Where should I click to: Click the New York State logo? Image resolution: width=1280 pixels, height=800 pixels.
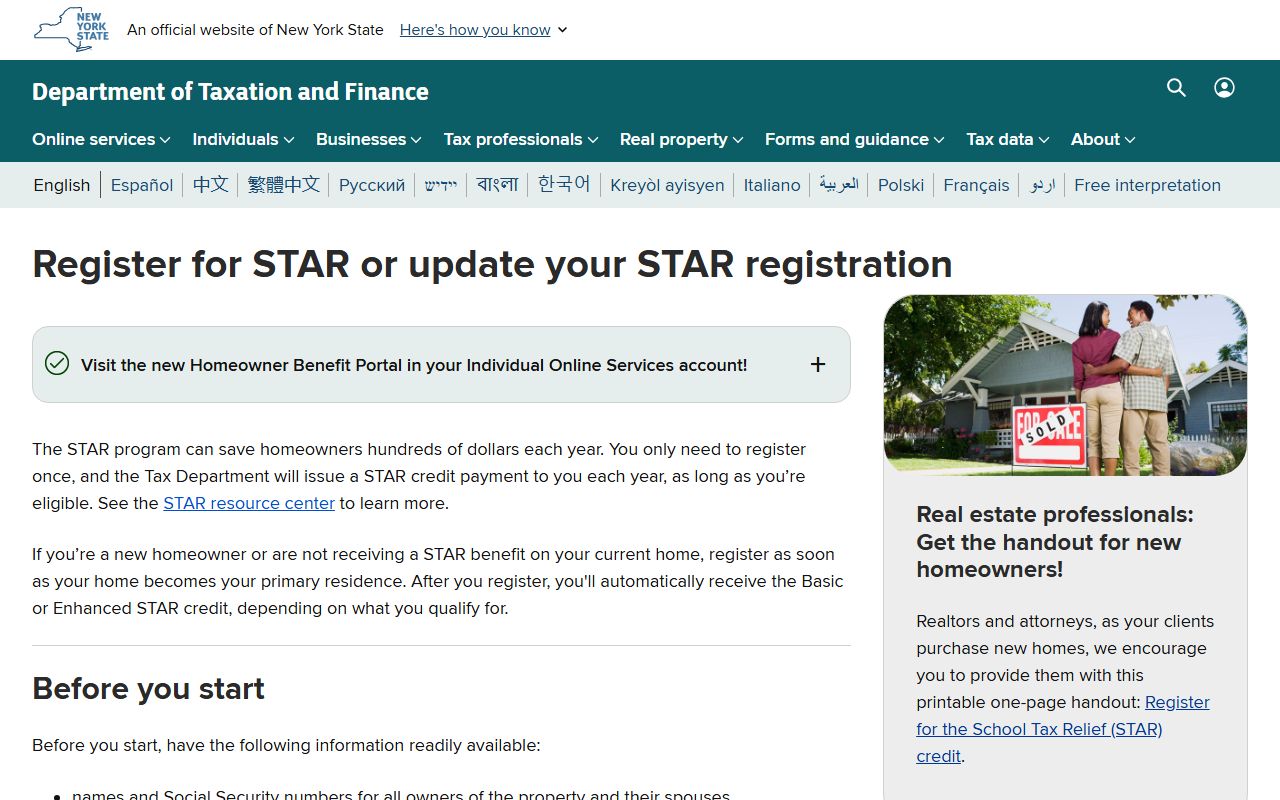(x=71, y=30)
